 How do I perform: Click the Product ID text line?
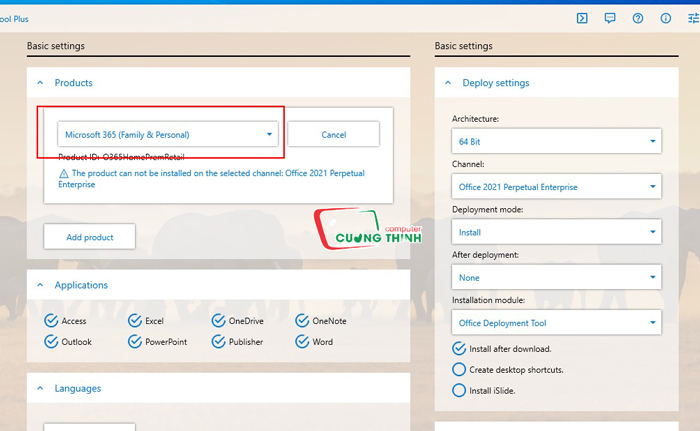click(x=121, y=157)
